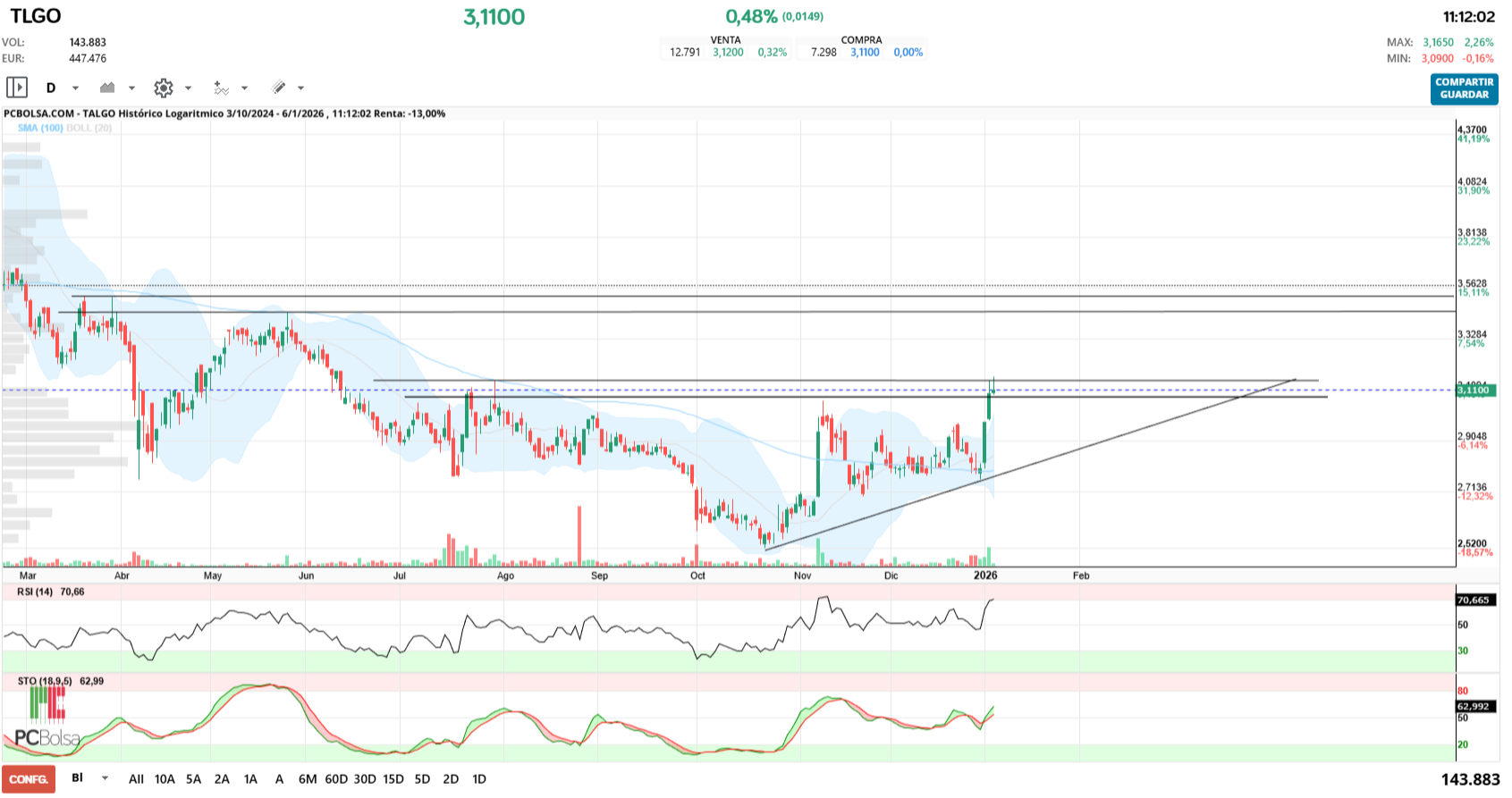Toggle the side panel icon

pyautogui.click(x=17, y=88)
